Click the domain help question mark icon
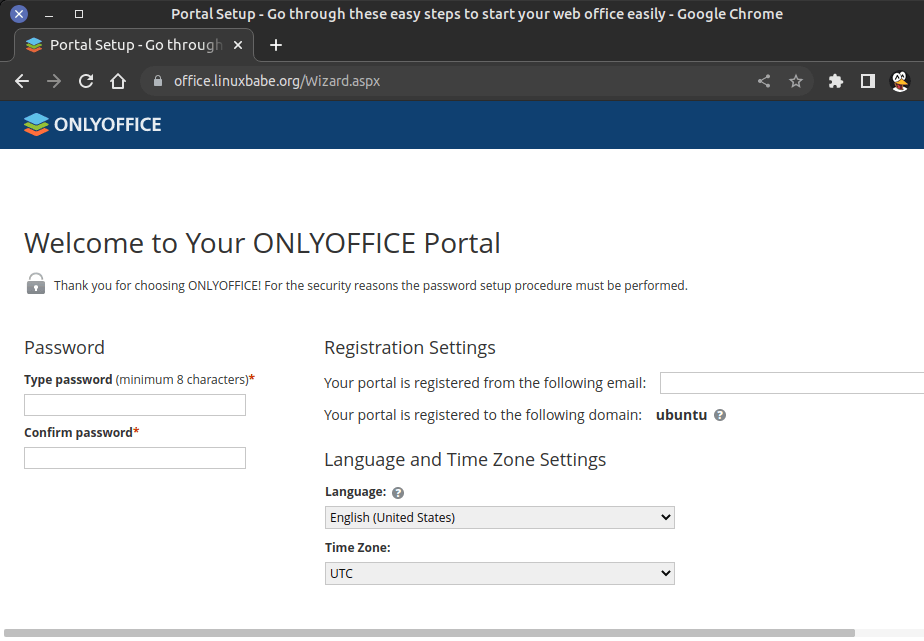This screenshot has height=641, width=924. (720, 415)
